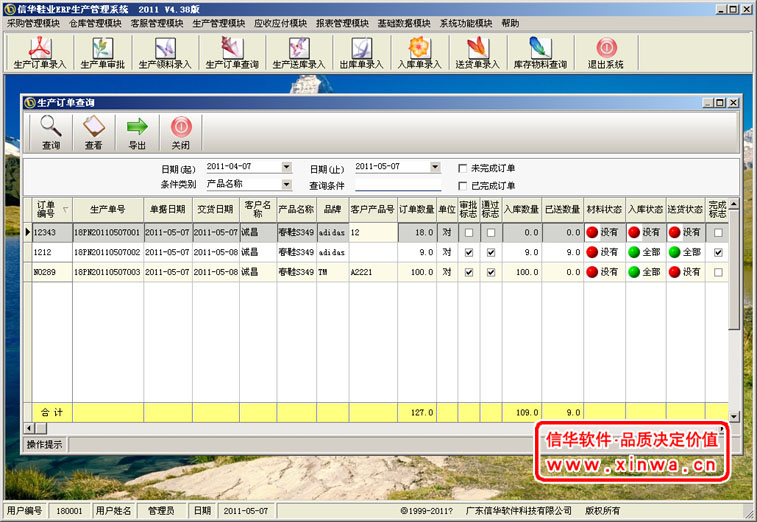The width and height of the screenshot is (757, 522).
Task: Open the 采购管理模块 menu
Action: [x=33, y=22]
